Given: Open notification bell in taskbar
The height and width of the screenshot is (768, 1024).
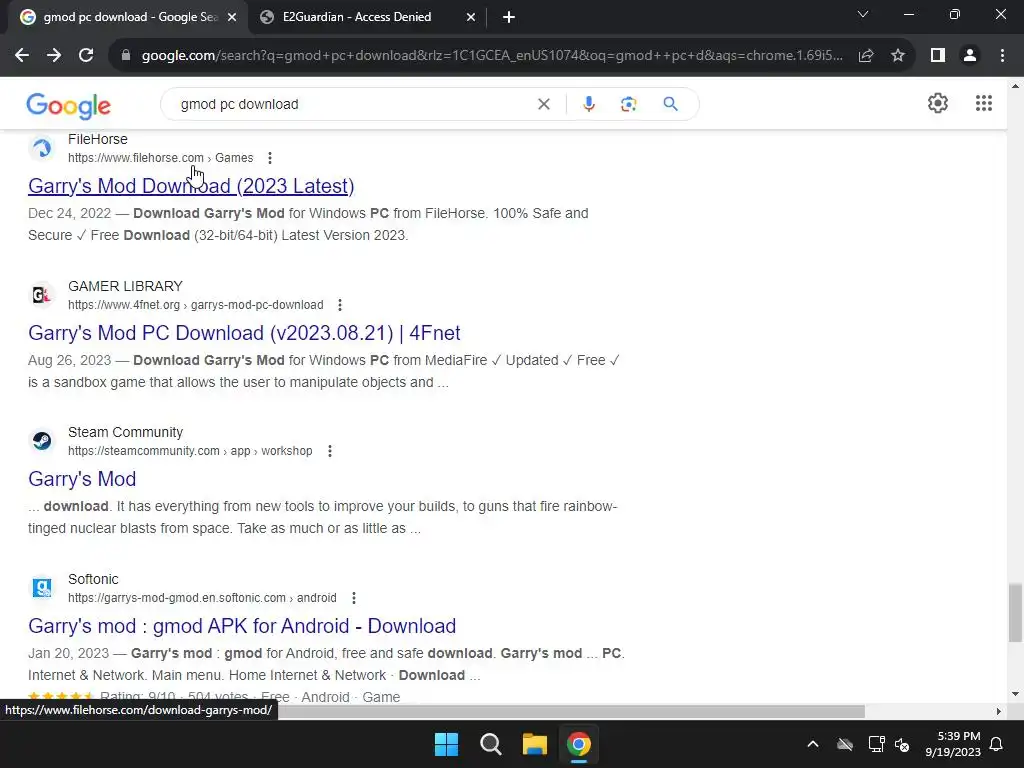Looking at the screenshot, I should tap(997, 744).
